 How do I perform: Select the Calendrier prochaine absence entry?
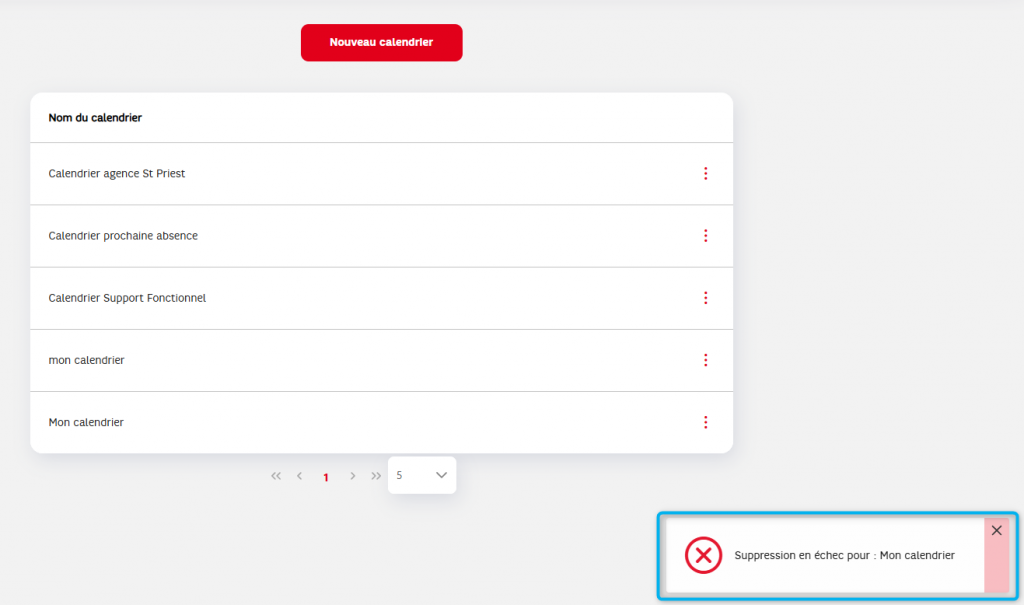[x=381, y=236]
